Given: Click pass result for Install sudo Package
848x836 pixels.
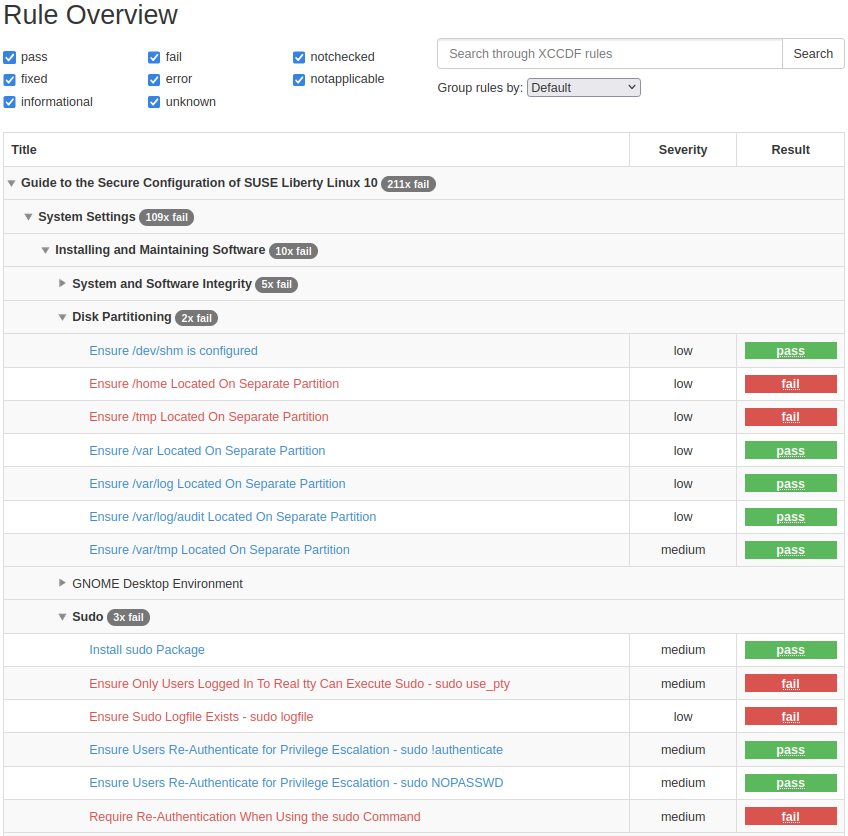Looking at the screenshot, I should click(x=790, y=650).
